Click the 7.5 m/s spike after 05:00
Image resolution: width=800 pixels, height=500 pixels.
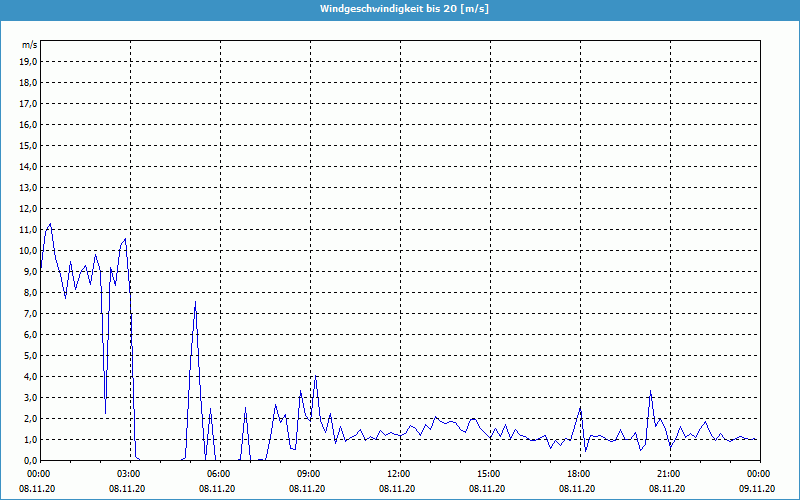tap(196, 302)
